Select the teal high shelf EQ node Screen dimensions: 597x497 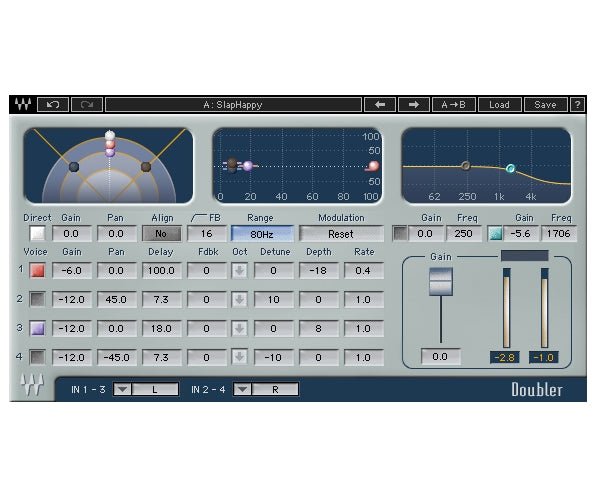(x=511, y=168)
